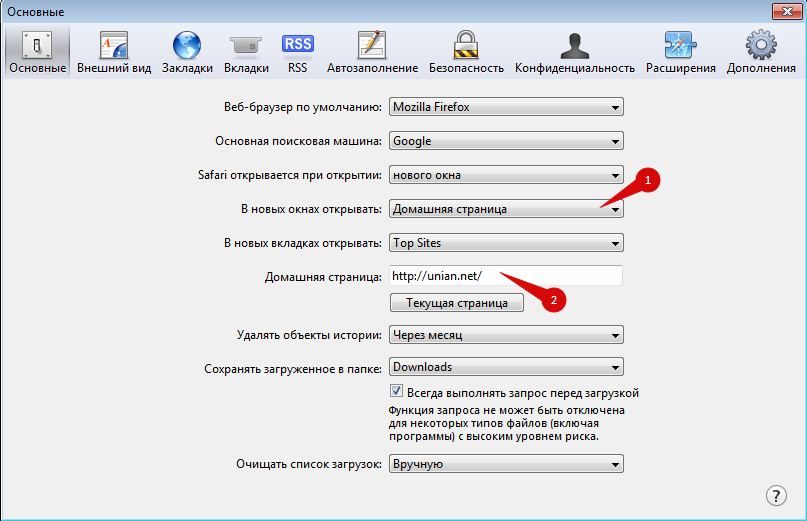Switch to Внешний вид settings
Screen dimensions: 807x521
click(x=114, y=52)
